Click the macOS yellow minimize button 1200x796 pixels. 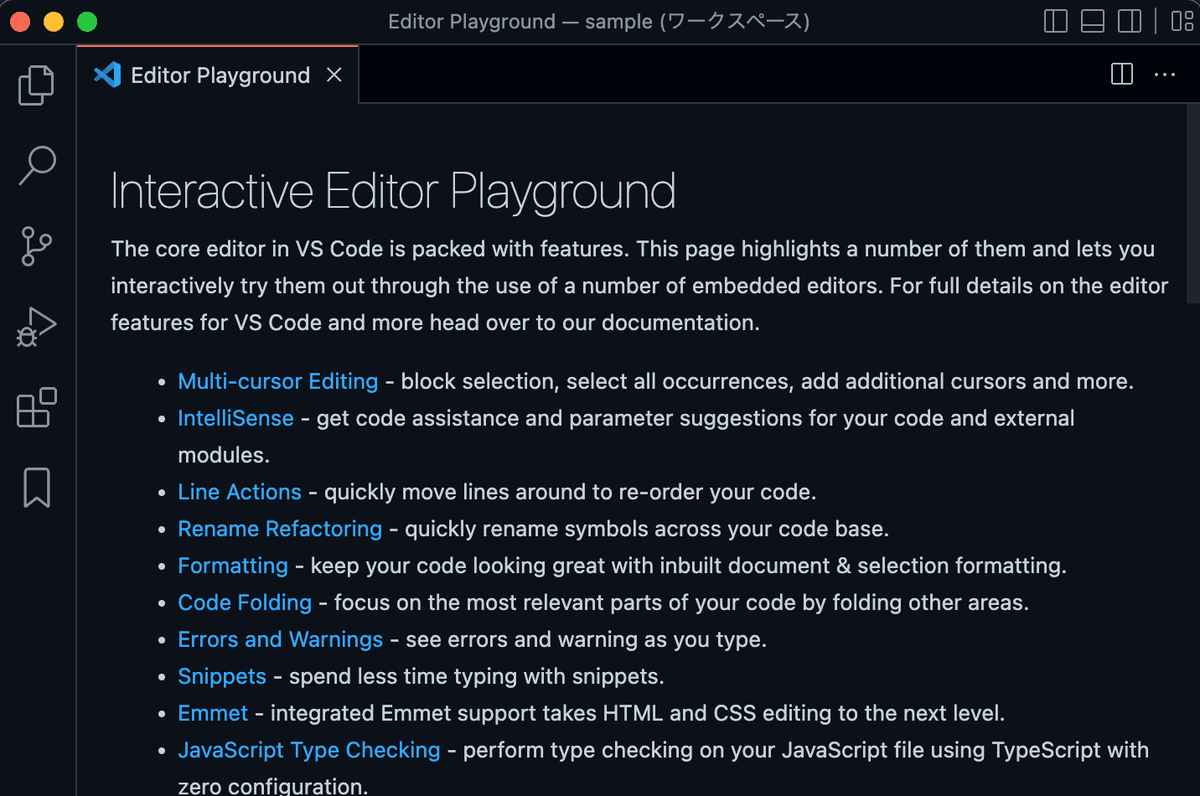54,21
